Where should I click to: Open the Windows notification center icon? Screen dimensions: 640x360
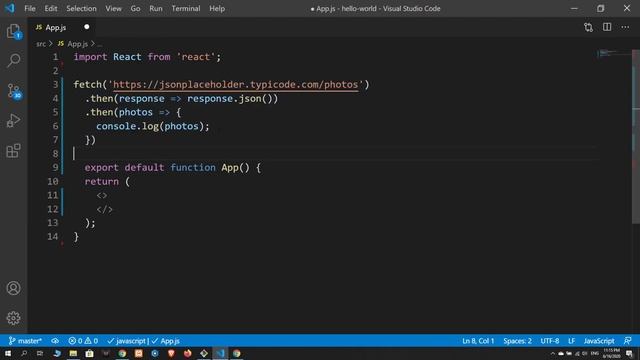[x=630, y=354]
